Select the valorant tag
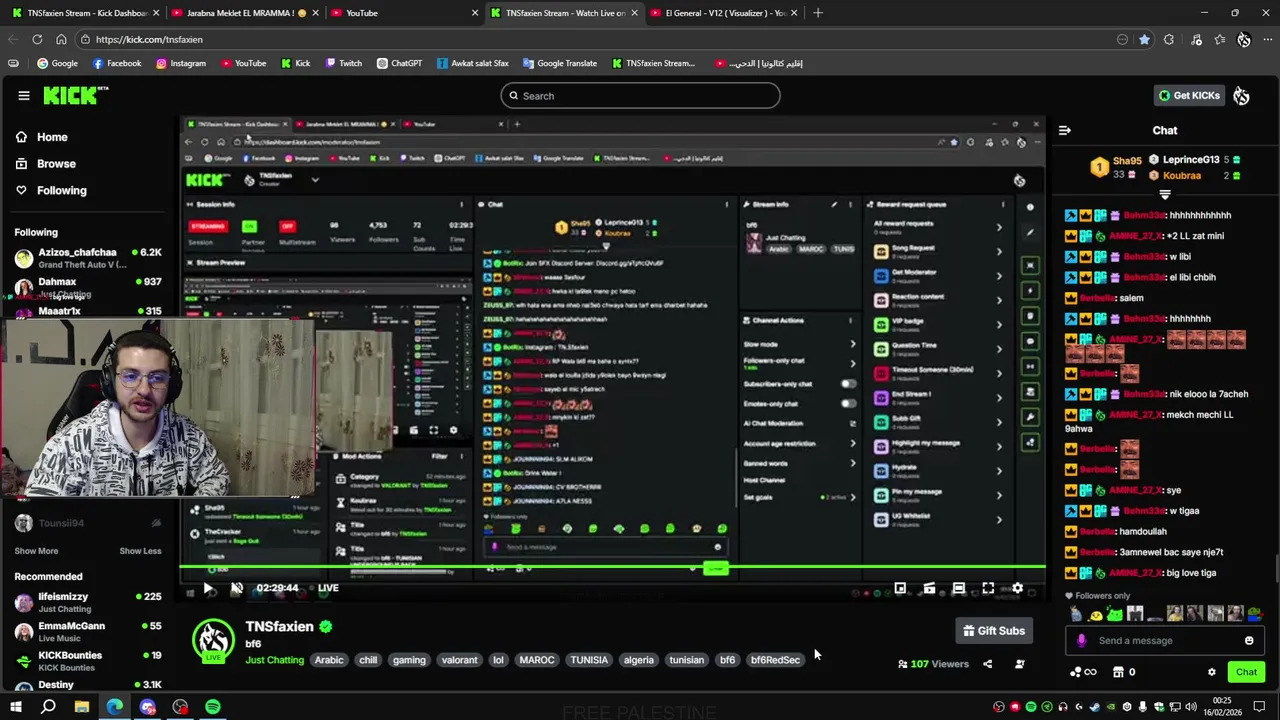This screenshot has height=720, width=1280. pos(460,660)
